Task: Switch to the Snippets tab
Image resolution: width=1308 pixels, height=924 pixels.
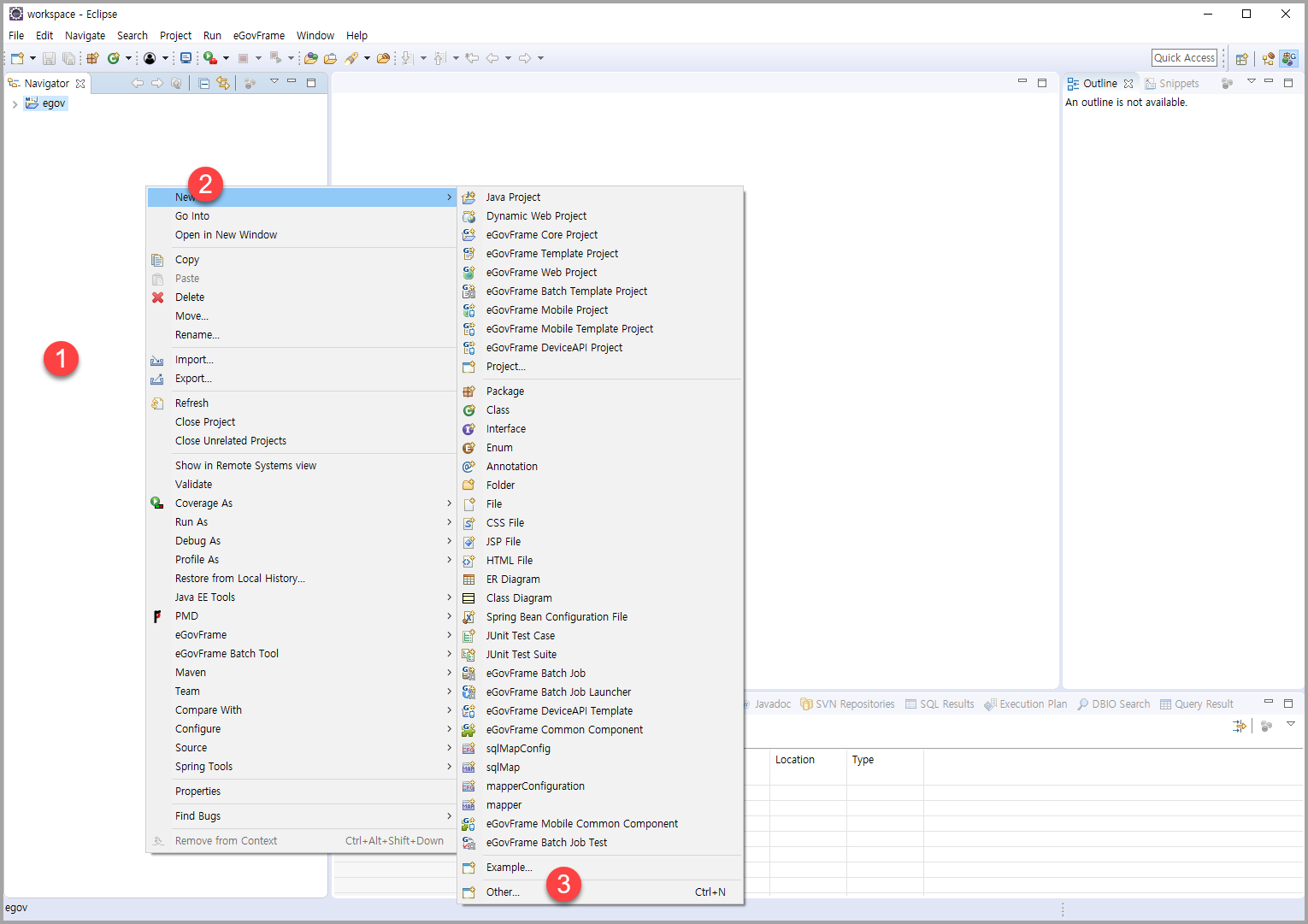Action: click(1172, 84)
